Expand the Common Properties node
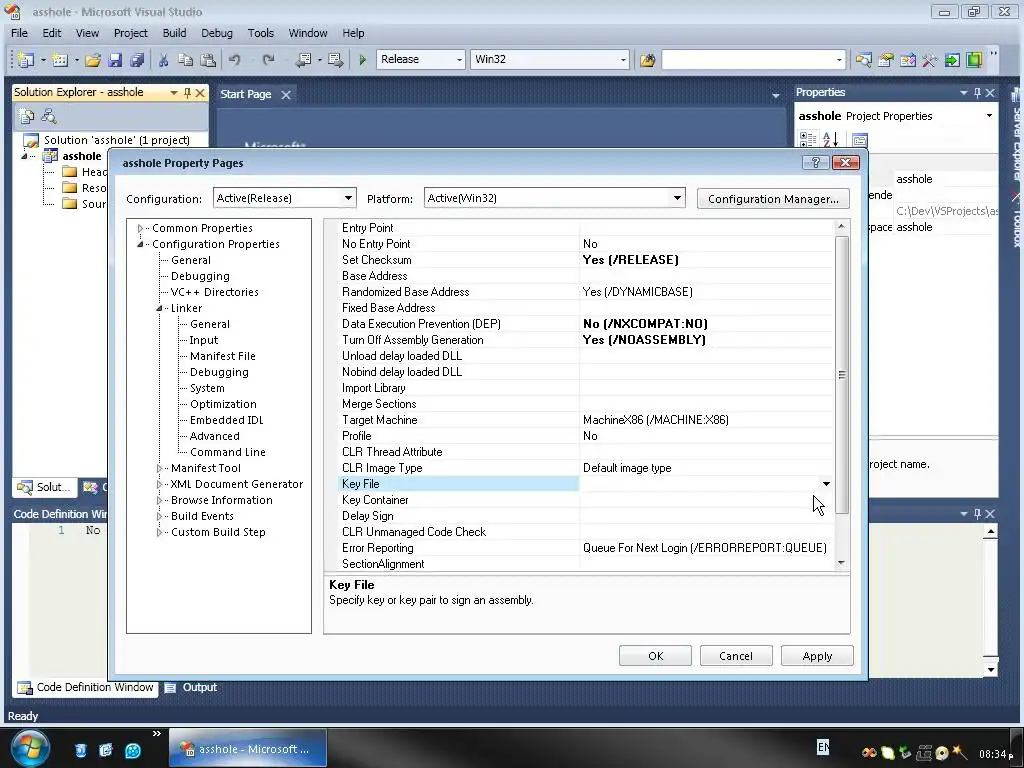1024x768 pixels. 140,228
